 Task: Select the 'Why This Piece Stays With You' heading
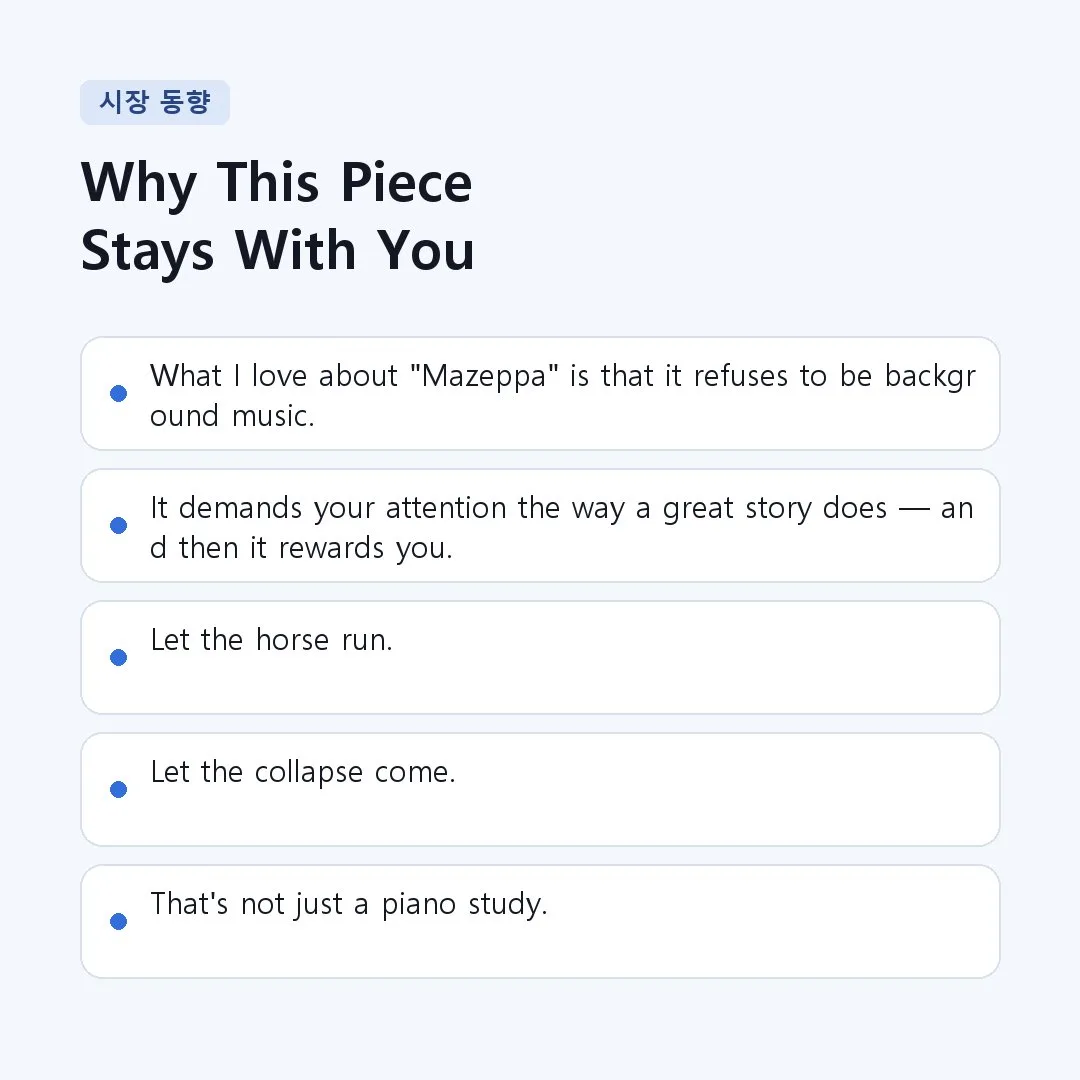(x=277, y=217)
